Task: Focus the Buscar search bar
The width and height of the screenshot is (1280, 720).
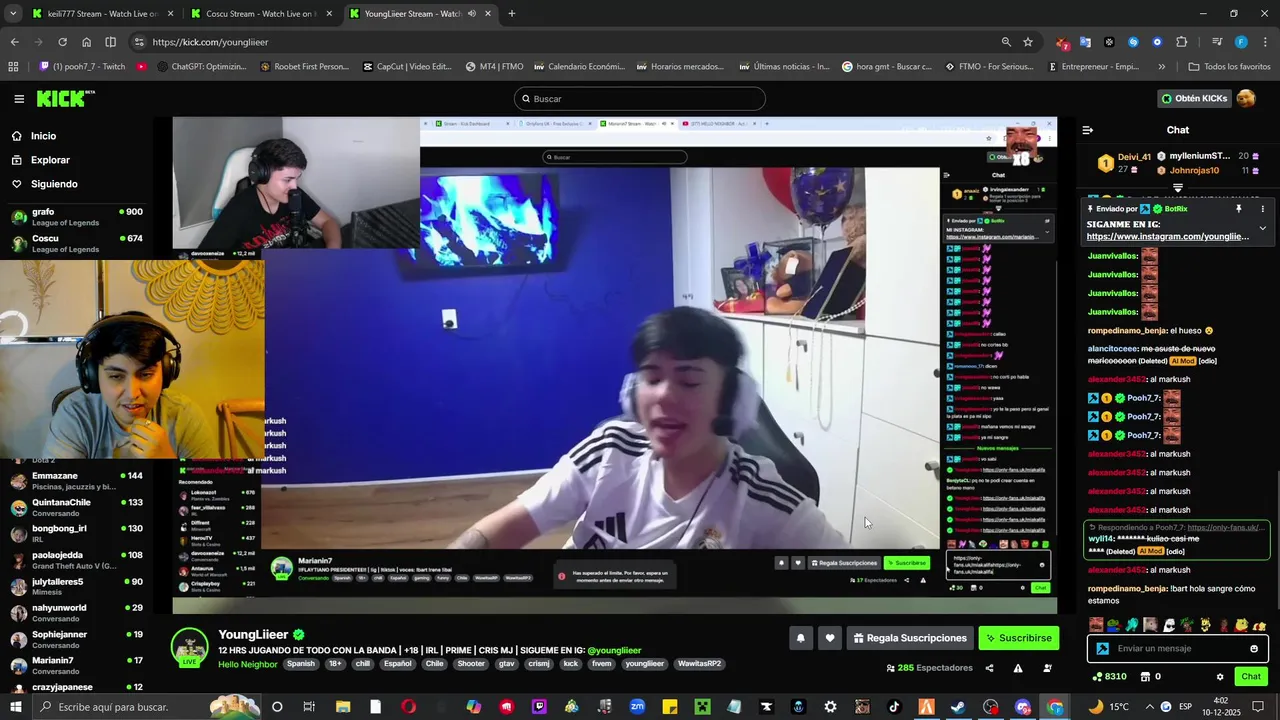Action: pos(640,99)
